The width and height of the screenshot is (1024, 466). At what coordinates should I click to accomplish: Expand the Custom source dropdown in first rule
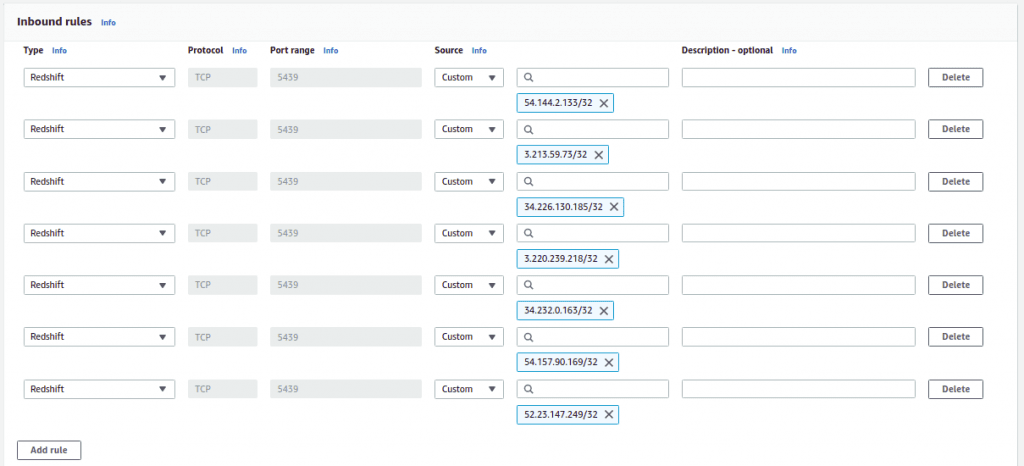[x=468, y=78]
